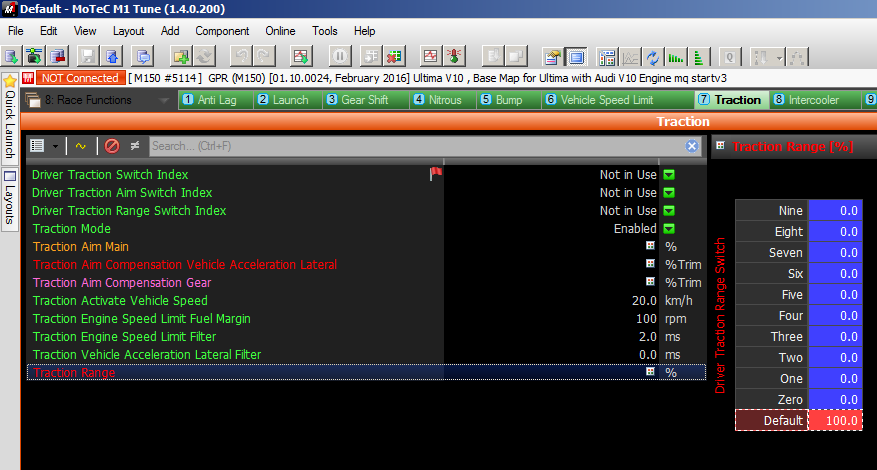This screenshot has width=877, height=470.
Task: Click the red graph with green arrow icon
Action: coord(301,57)
